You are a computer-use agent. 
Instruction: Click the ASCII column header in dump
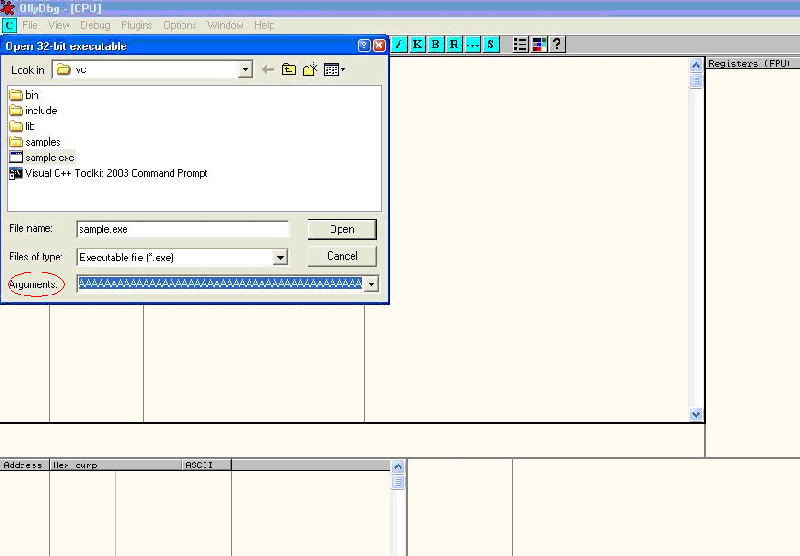[x=207, y=465]
